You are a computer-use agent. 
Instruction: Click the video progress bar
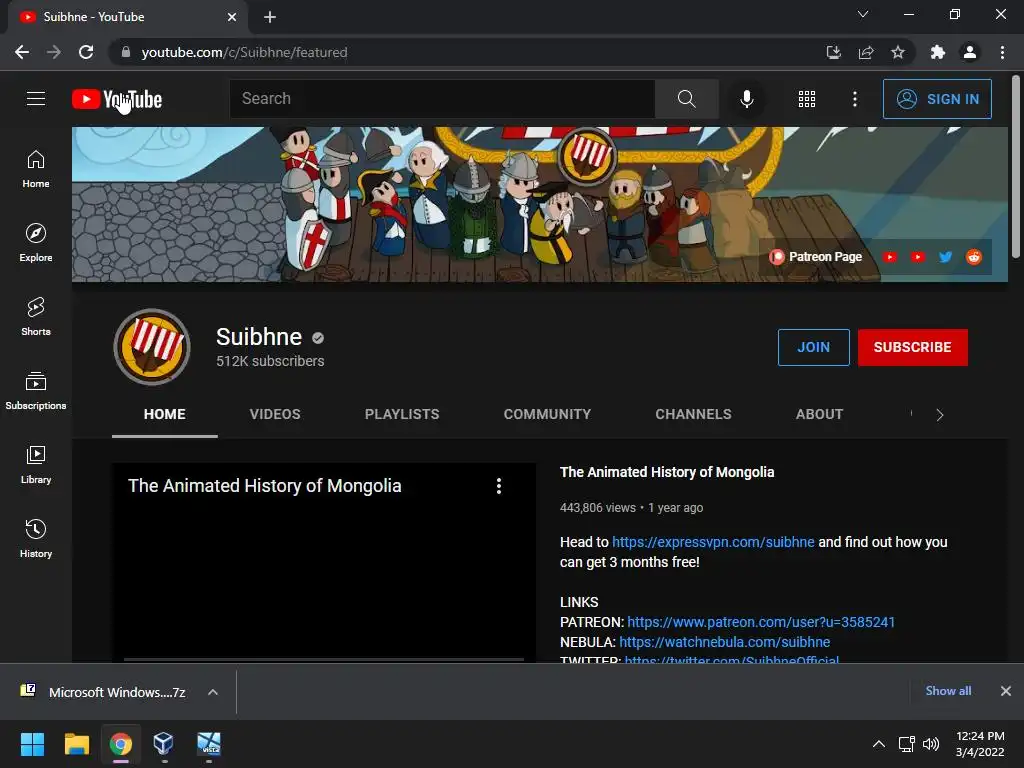click(x=324, y=660)
